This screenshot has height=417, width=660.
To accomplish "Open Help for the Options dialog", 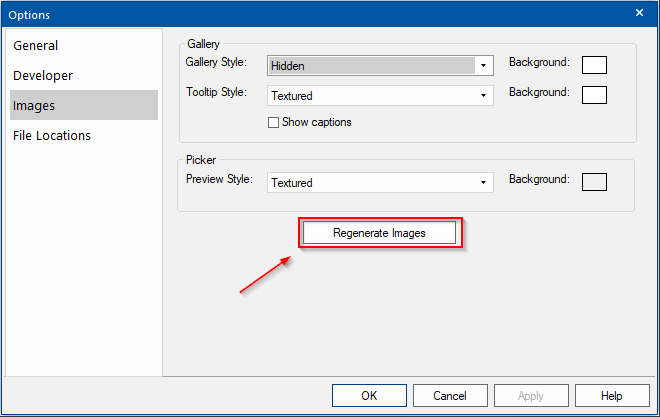I will 612,396.
